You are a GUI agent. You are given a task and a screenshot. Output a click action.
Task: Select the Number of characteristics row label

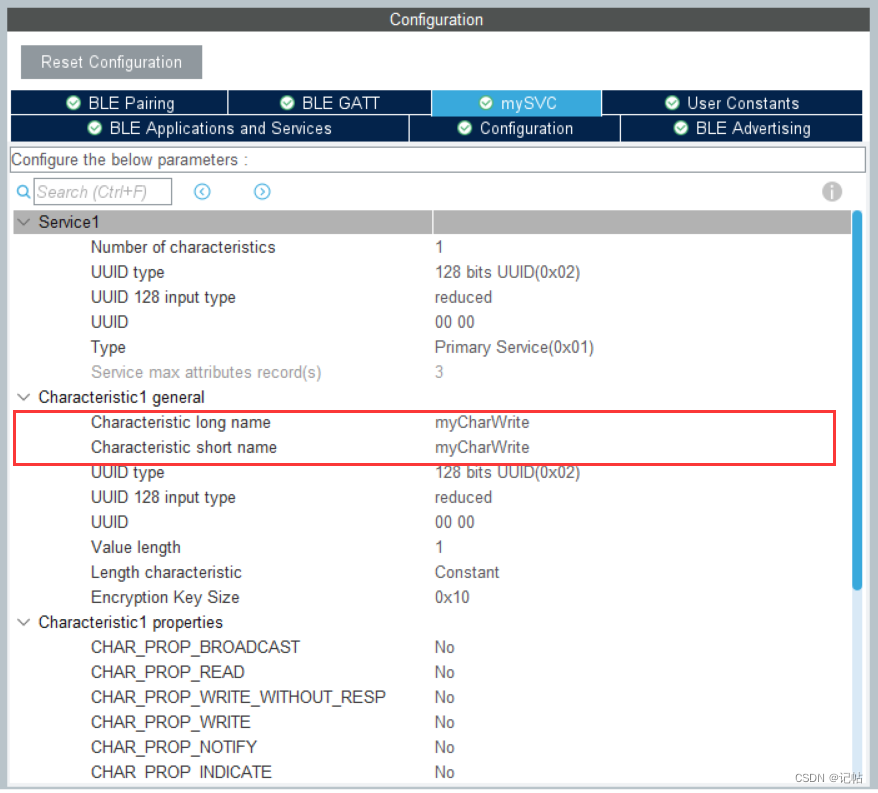[183, 248]
